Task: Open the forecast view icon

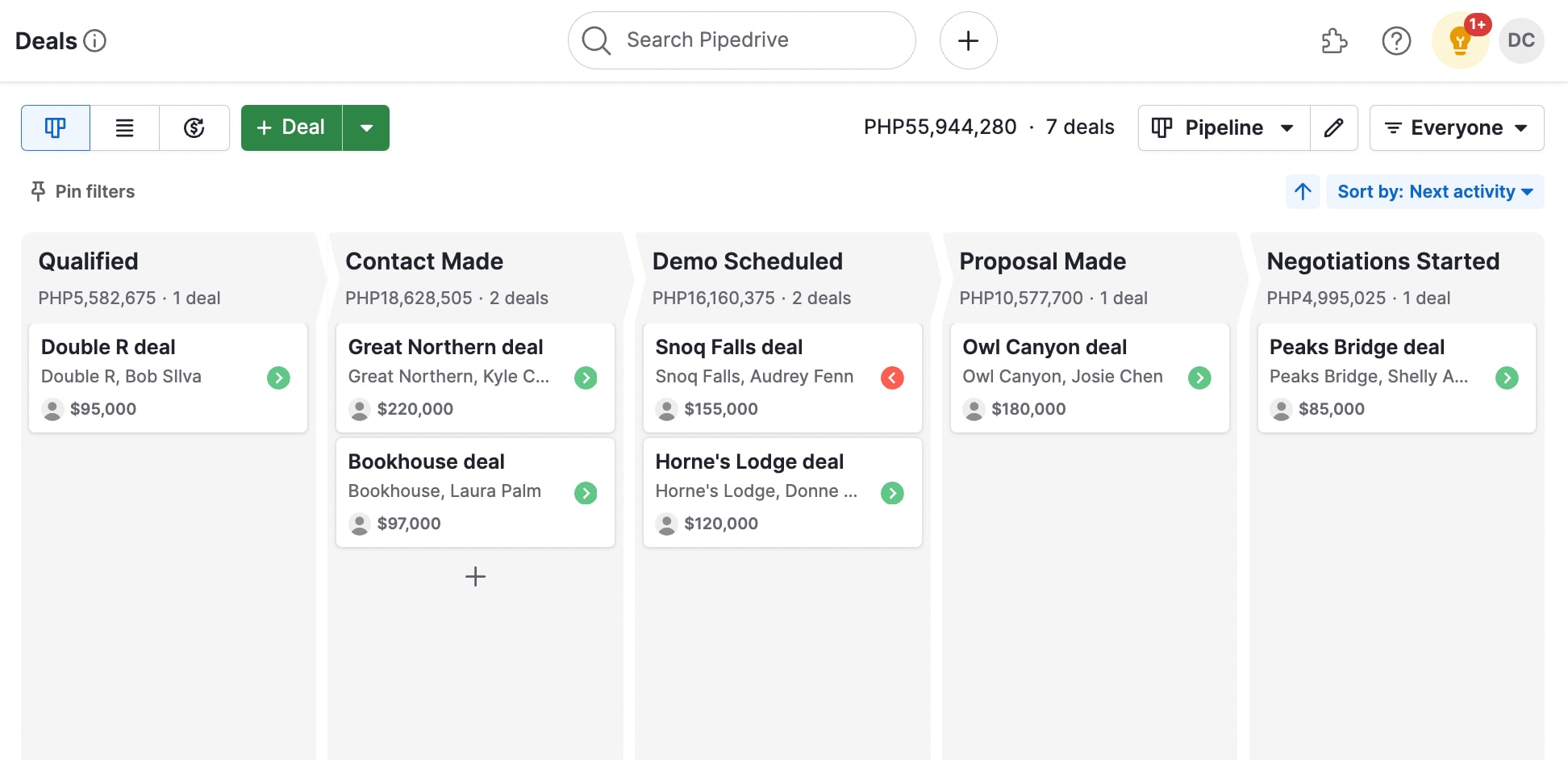Action: click(194, 127)
